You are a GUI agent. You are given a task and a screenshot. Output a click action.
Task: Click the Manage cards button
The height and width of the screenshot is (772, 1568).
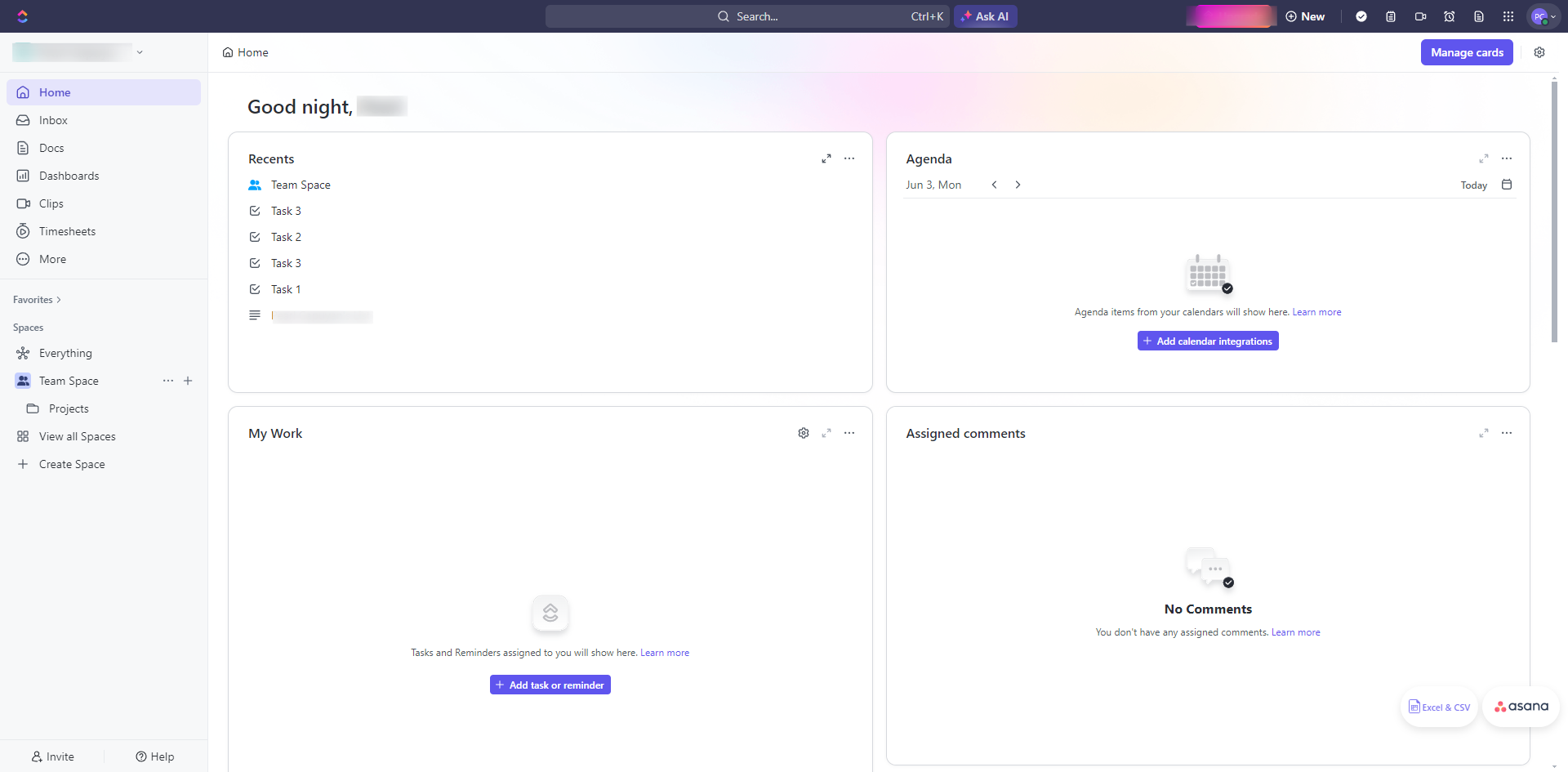coord(1467,52)
